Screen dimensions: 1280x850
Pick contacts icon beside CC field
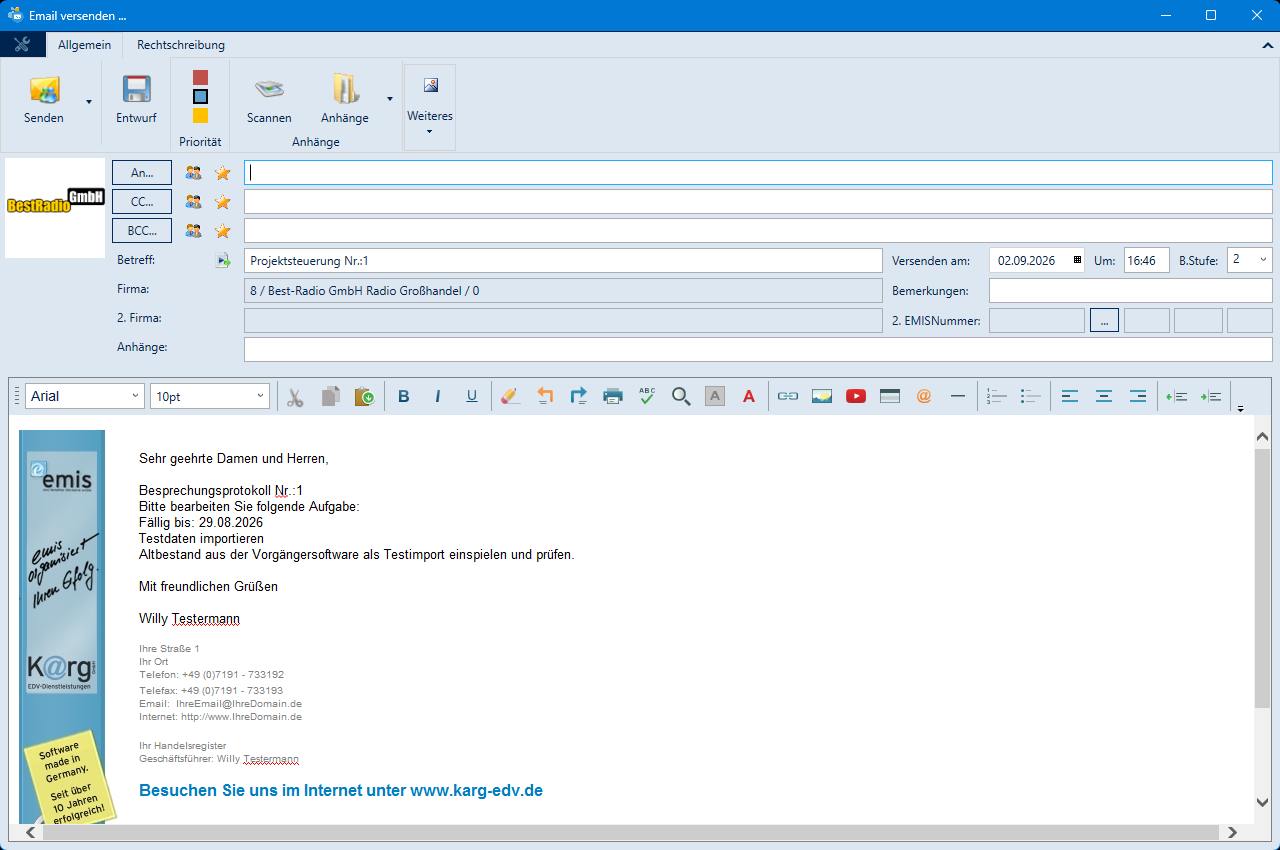pyautogui.click(x=193, y=202)
